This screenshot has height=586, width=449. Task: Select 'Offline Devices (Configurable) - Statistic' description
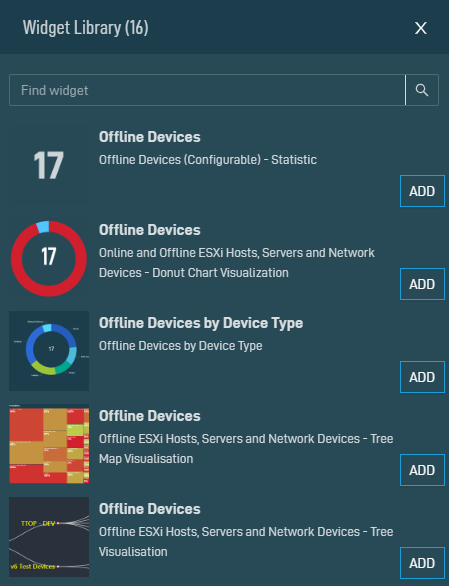tap(208, 160)
